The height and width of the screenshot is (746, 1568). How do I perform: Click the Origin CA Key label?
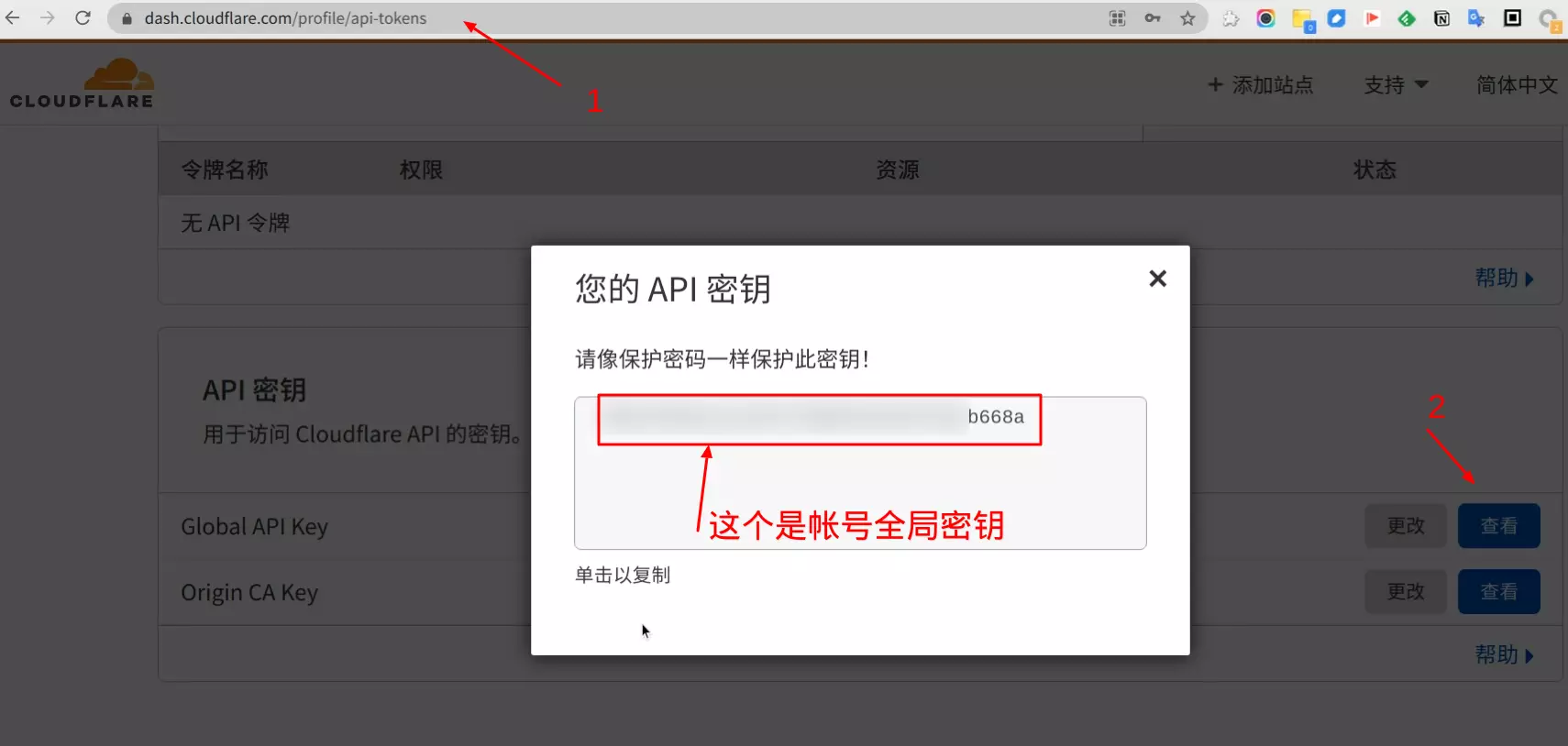coord(249,593)
